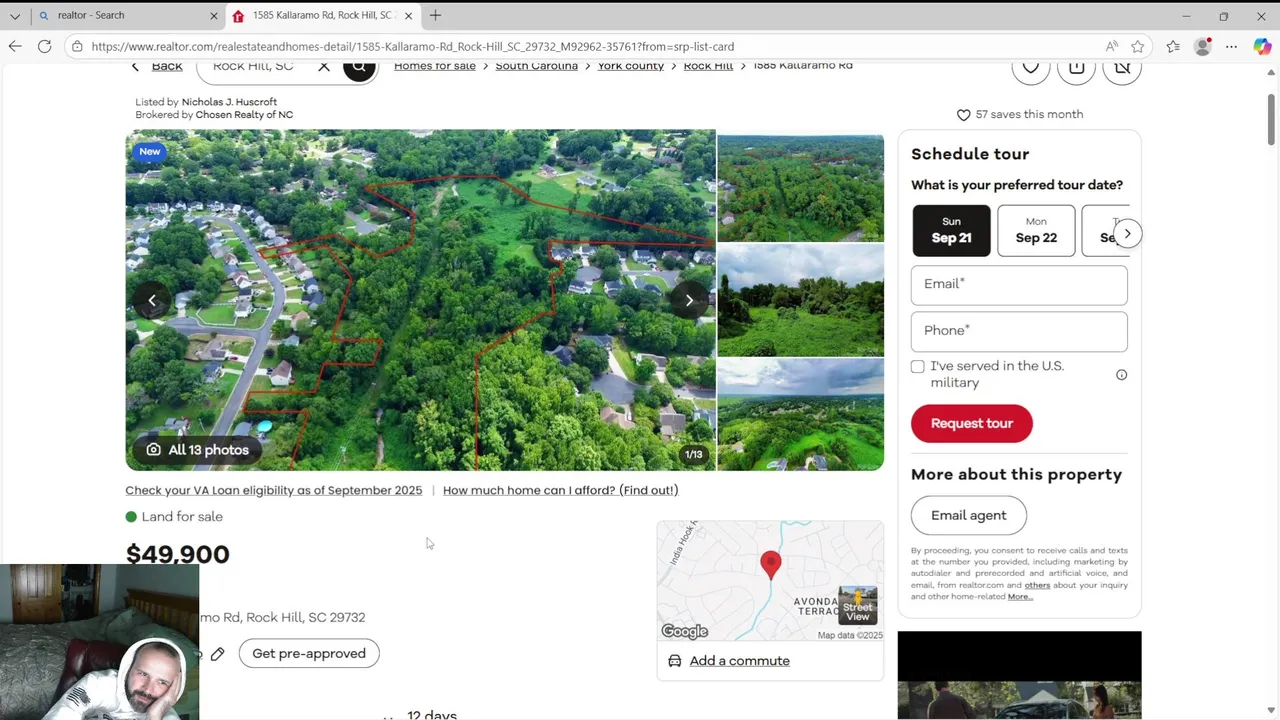The image size is (1280, 720).
Task: Click the $49,900 price text
Action: [x=178, y=554]
